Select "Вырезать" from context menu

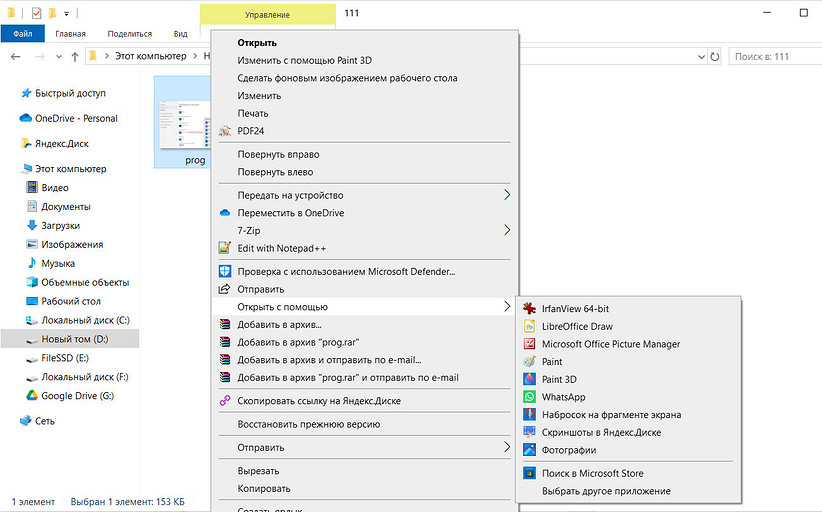coord(258,471)
